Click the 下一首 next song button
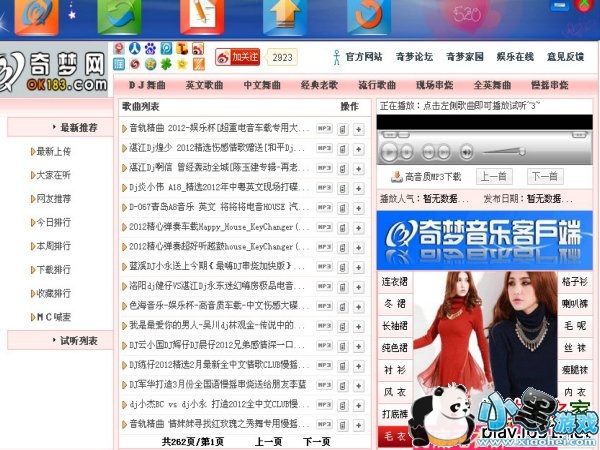 (x=545, y=177)
